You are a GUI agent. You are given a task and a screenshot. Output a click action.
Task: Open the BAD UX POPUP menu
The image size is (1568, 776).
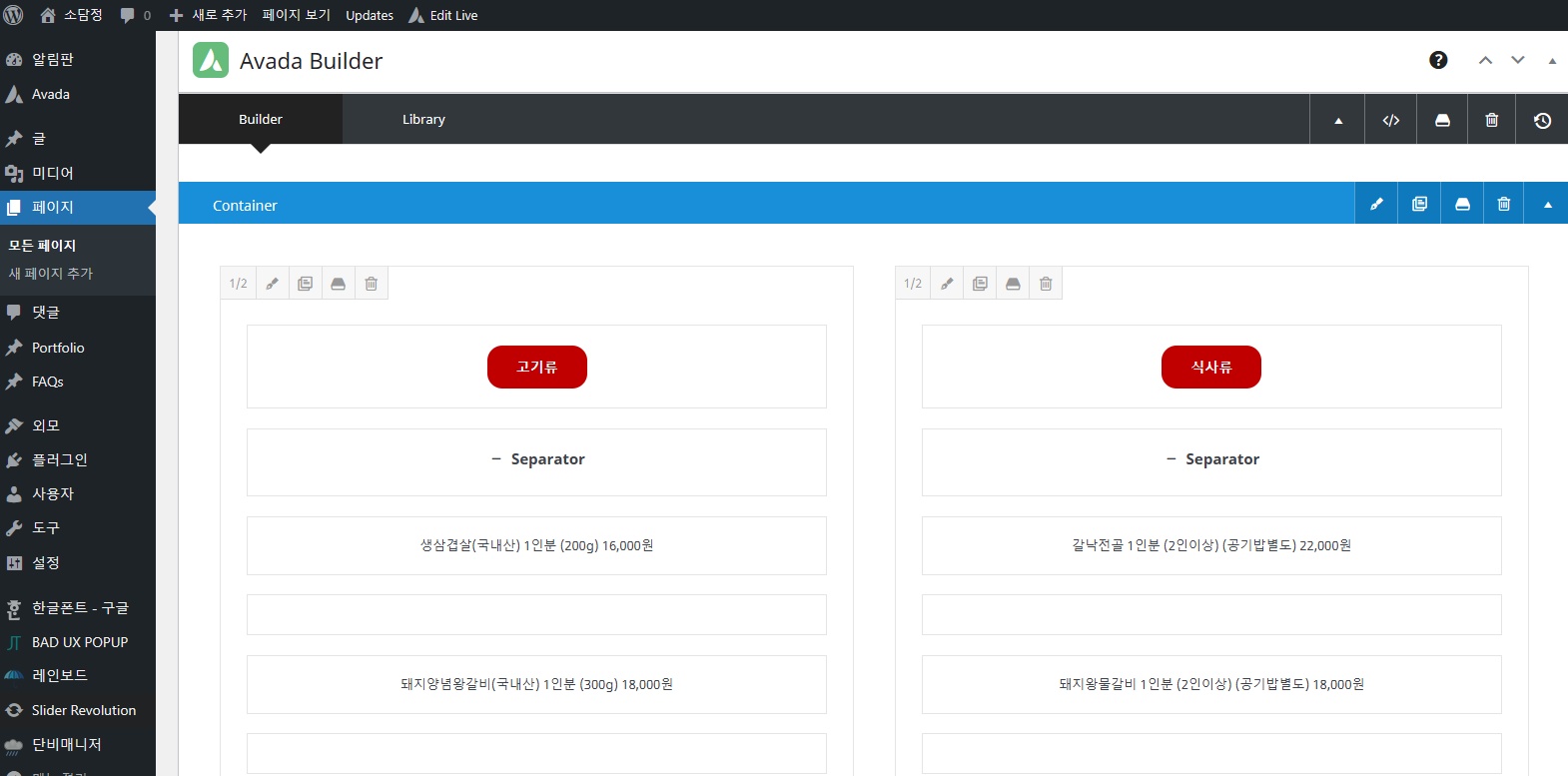[78, 642]
